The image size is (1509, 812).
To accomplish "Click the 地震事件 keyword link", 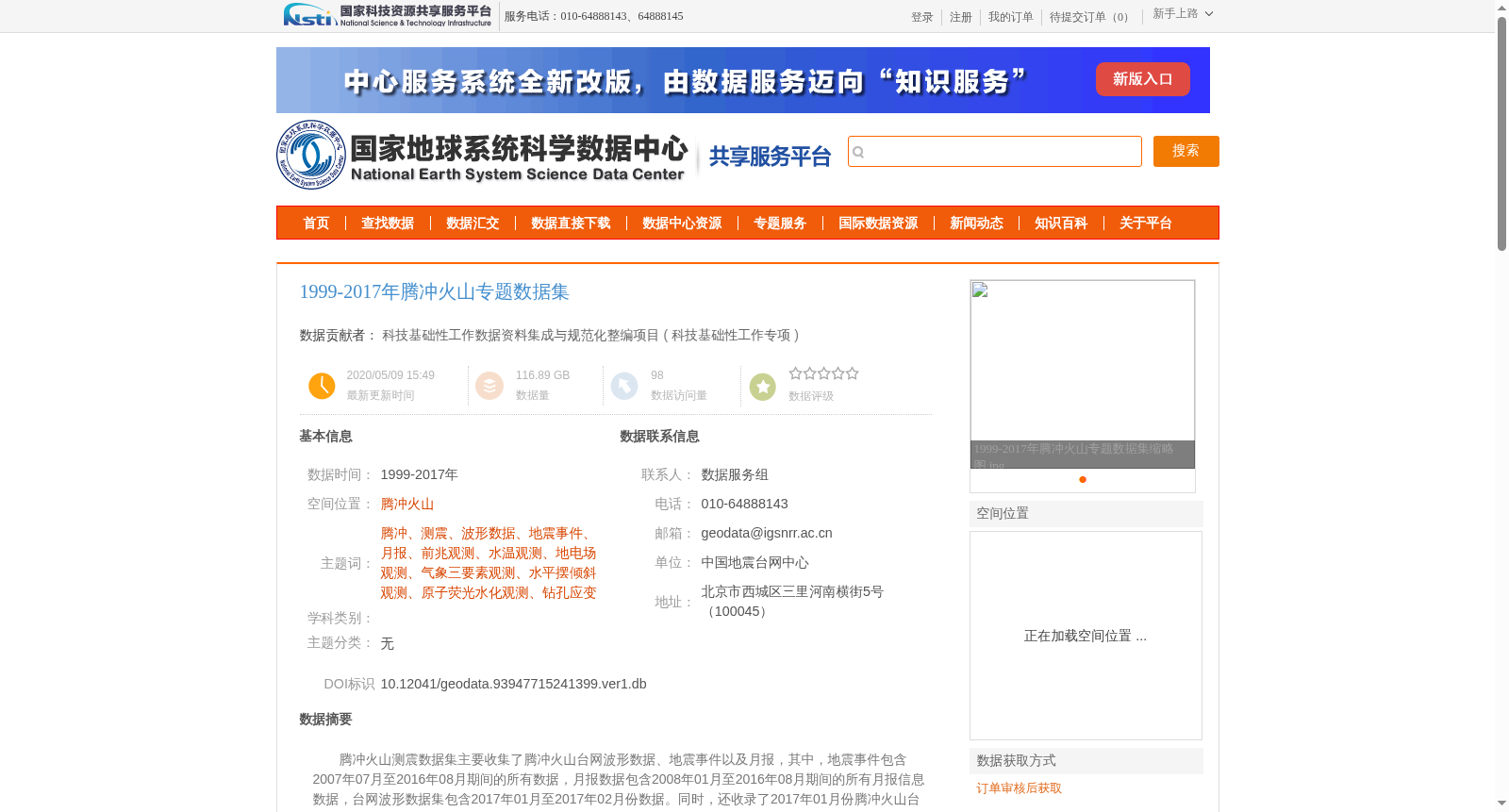I will [x=556, y=533].
